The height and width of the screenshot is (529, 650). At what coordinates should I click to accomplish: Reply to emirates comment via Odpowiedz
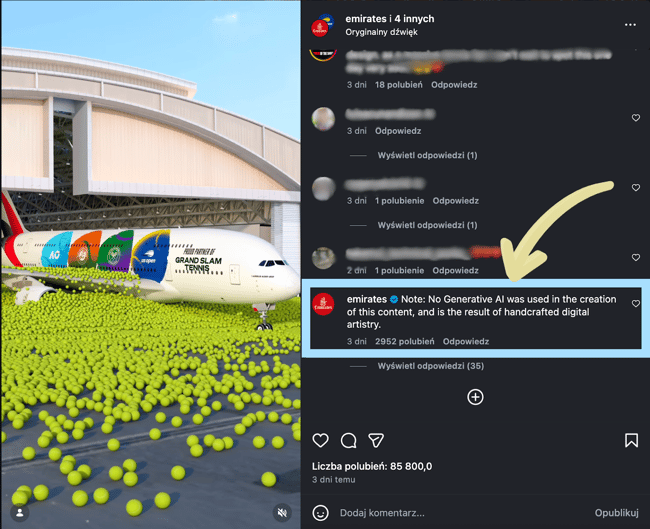466,342
